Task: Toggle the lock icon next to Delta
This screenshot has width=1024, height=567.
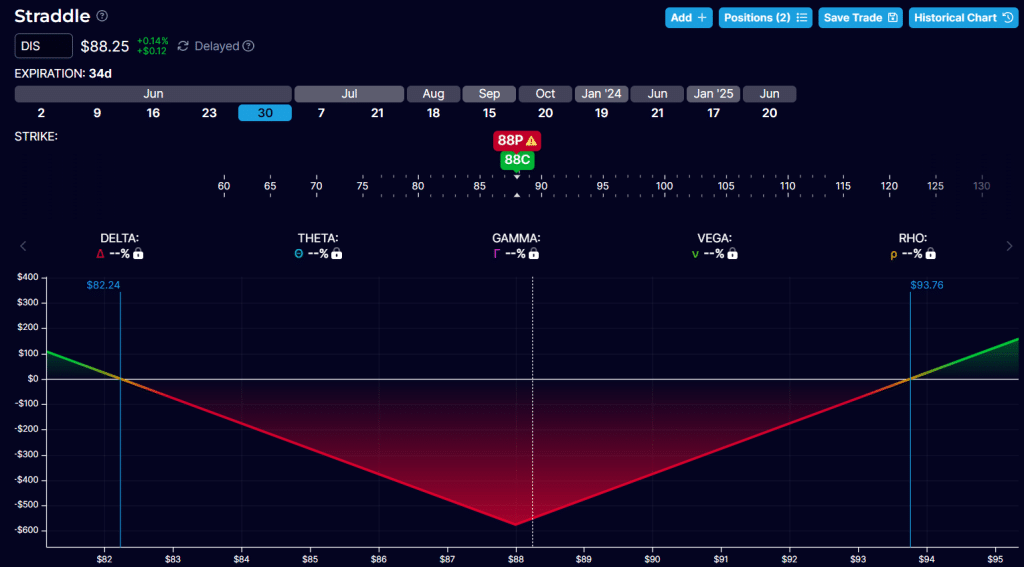Action: [138, 254]
